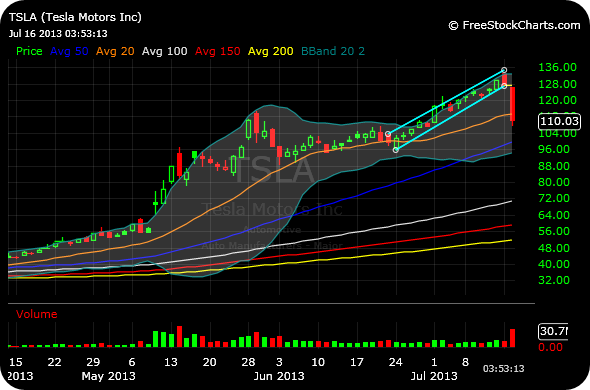Click the 104.00 price axis label
The height and width of the screenshot is (390, 590).
pos(558,133)
